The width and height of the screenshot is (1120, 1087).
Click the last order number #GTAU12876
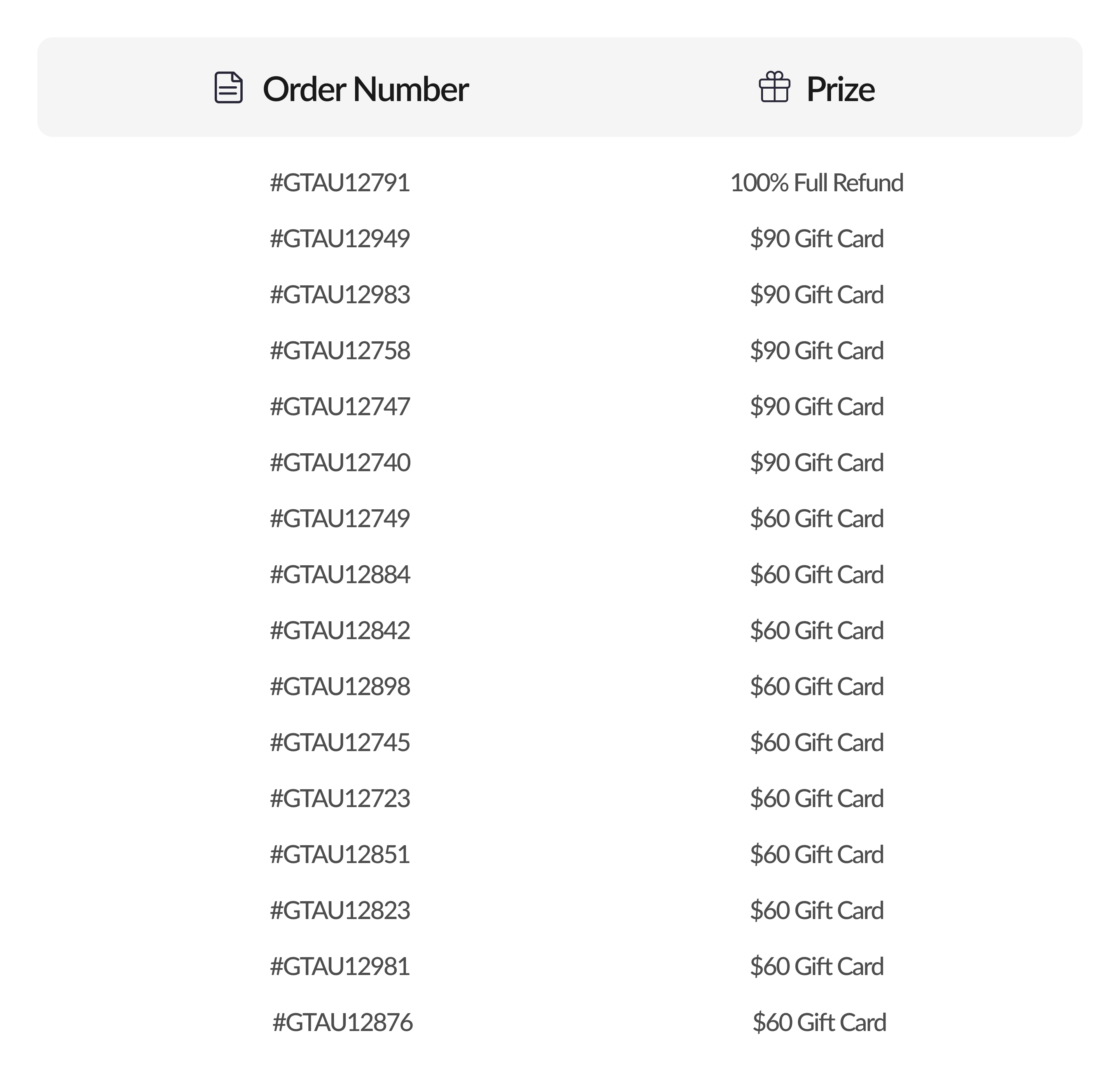pyautogui.click(x=342, y=1022)
